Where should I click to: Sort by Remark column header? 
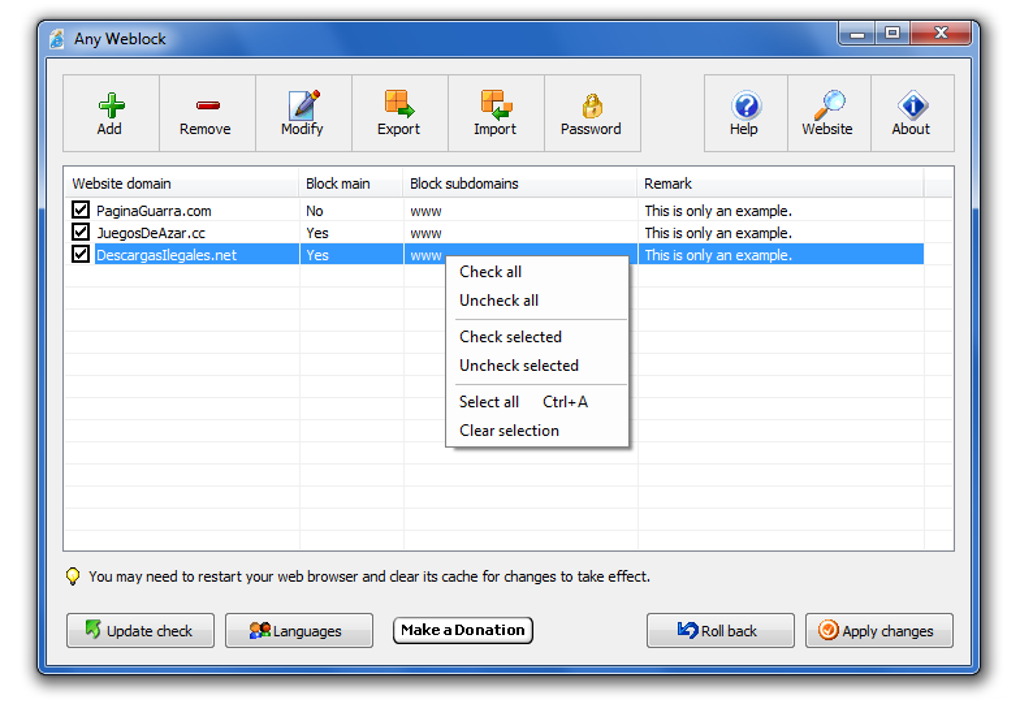pos(781,183)
